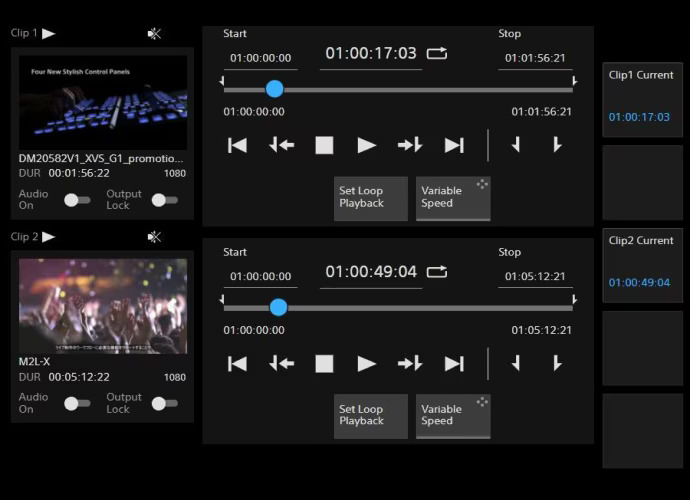Click the Clip 1 muted speaker icon

[x=154, y=33]
